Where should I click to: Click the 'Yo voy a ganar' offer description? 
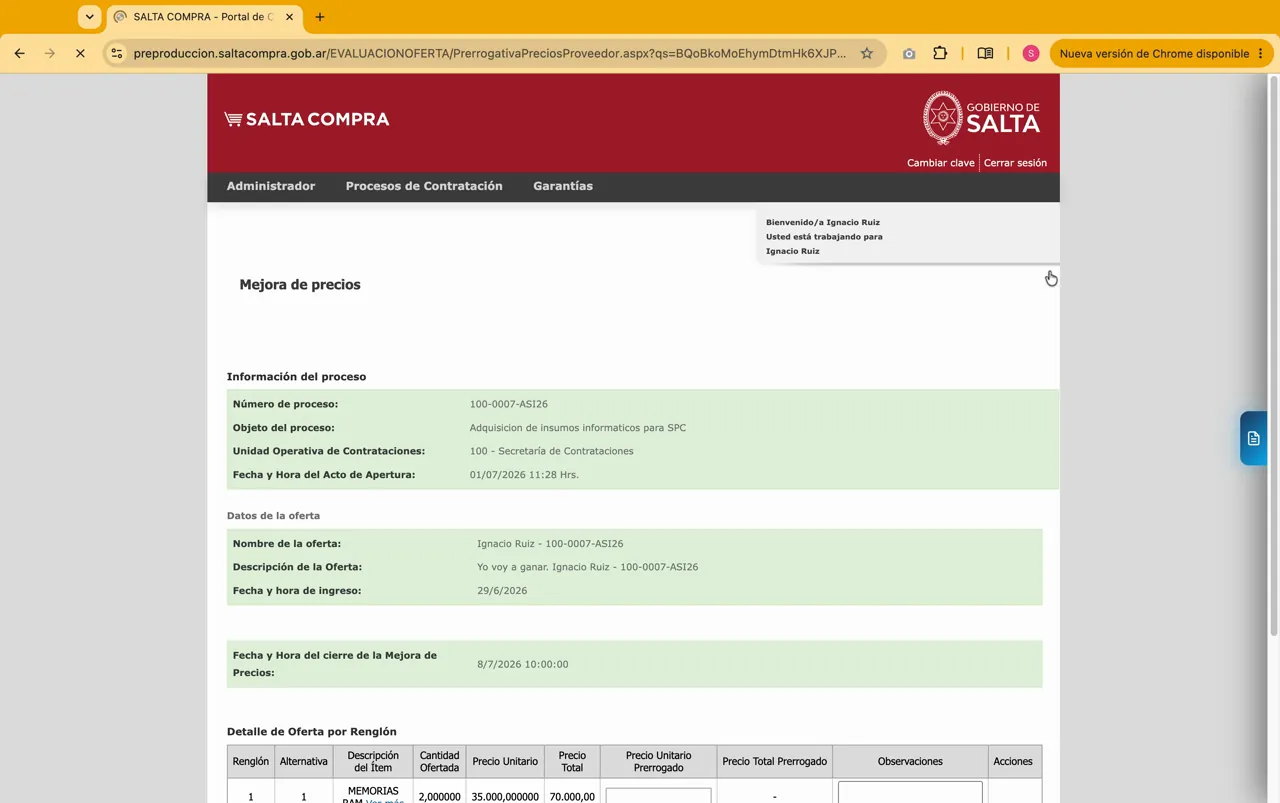point(588,567)
